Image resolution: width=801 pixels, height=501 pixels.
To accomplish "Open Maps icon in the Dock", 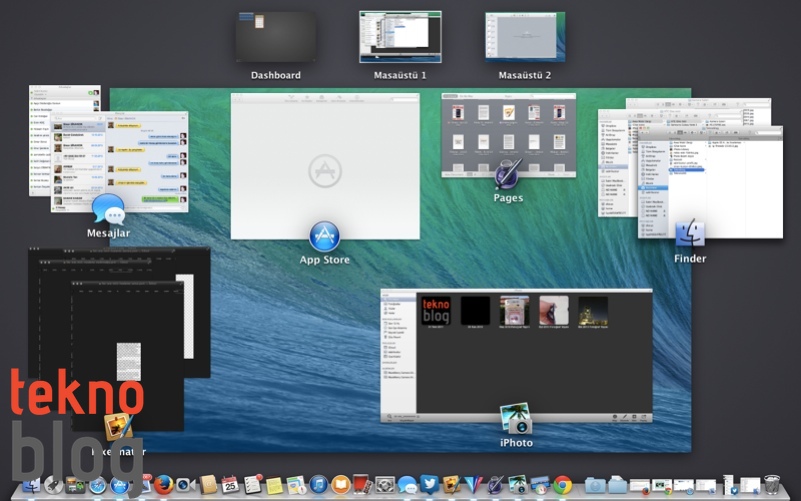I will (296, 485).
